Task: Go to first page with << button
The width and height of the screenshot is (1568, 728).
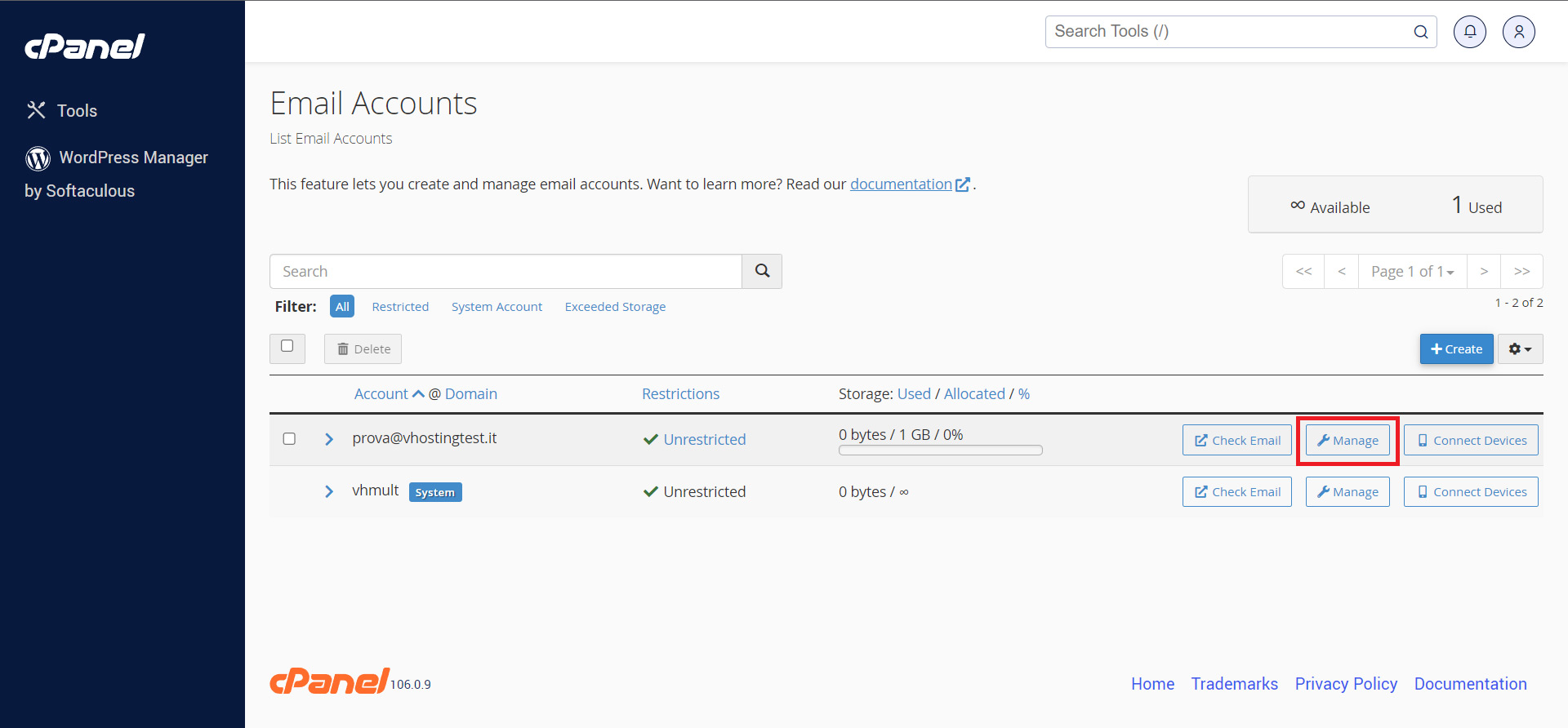Action: pyautogui.click(x=1304, y=271)
